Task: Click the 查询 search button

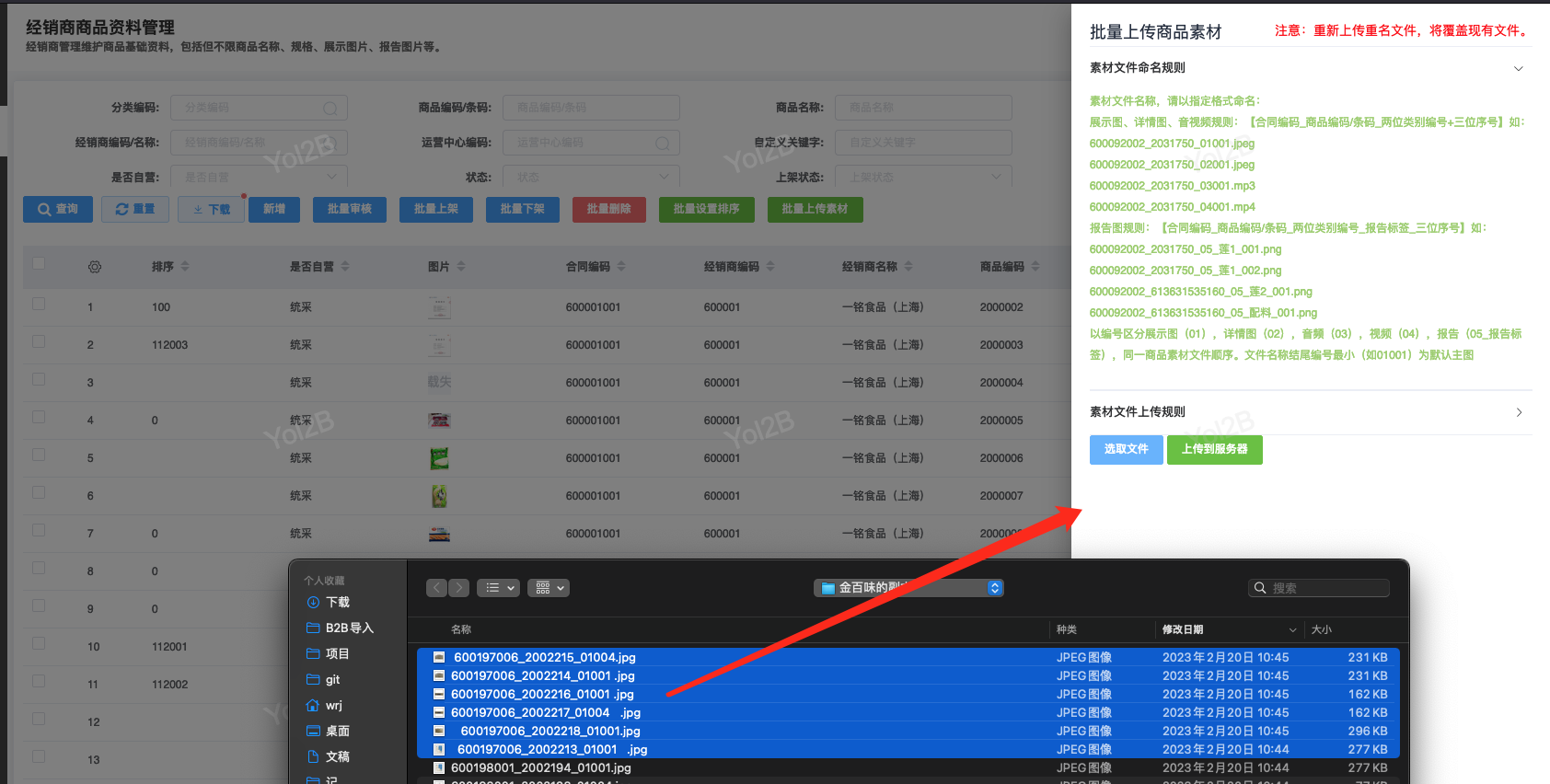Action: [x=58, y=209]
